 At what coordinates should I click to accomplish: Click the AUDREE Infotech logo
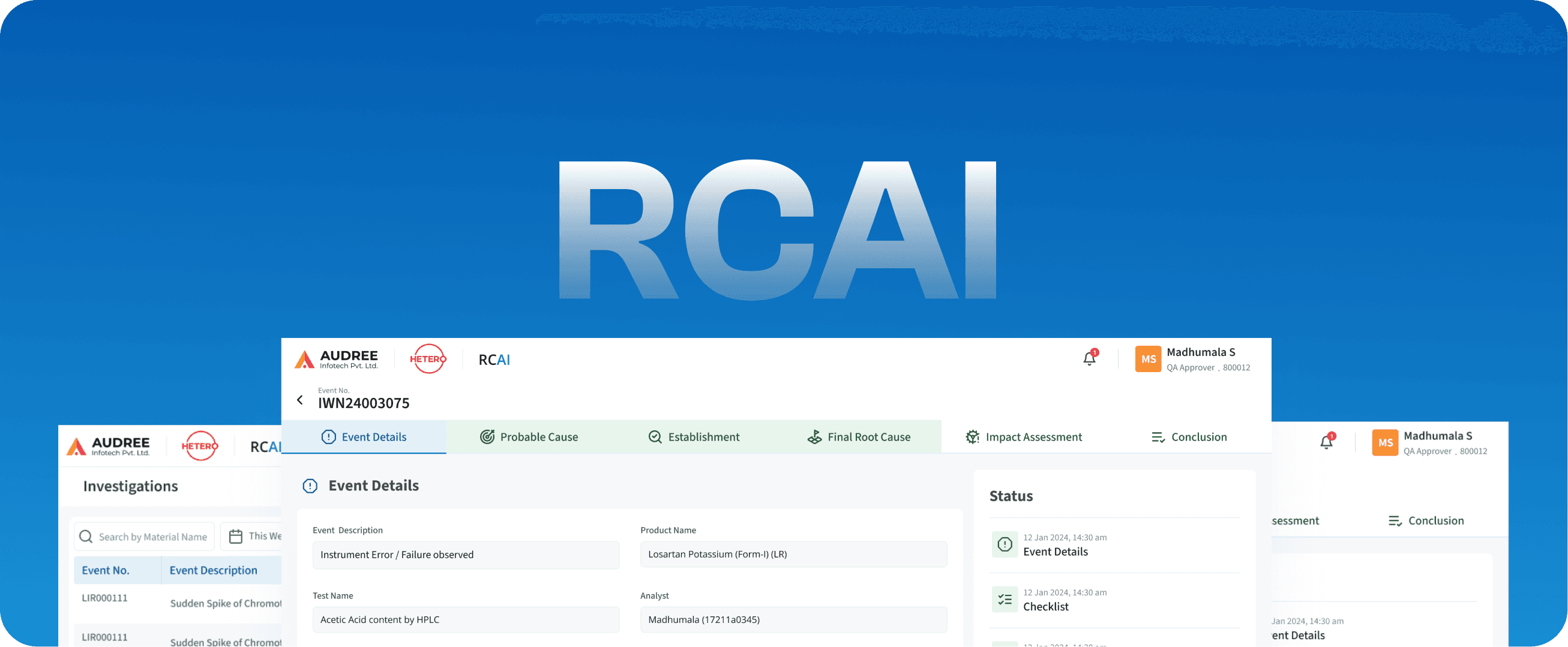click(x=338, y=358)
